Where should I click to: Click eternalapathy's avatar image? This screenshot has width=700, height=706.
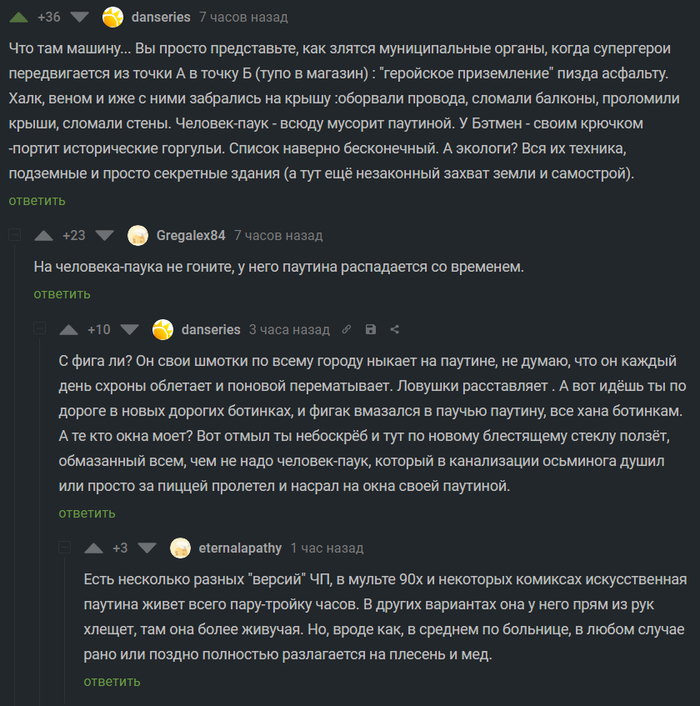coord(180,548)
